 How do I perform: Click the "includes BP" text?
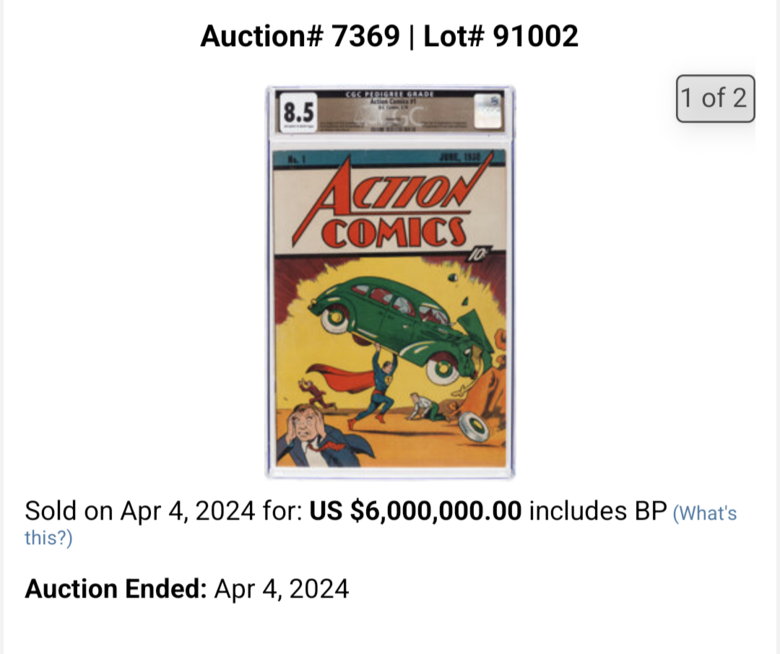(x=598, y=511)
